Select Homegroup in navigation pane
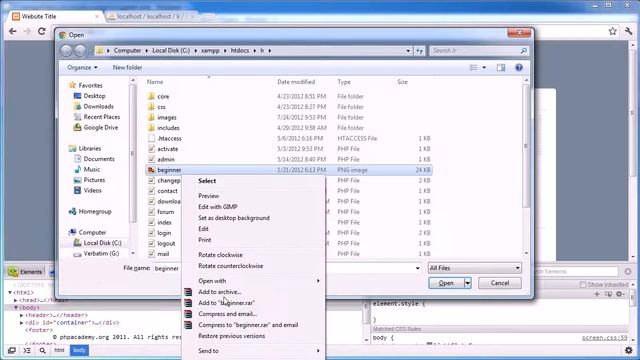640x360 pixels. [x=95, y=211]
